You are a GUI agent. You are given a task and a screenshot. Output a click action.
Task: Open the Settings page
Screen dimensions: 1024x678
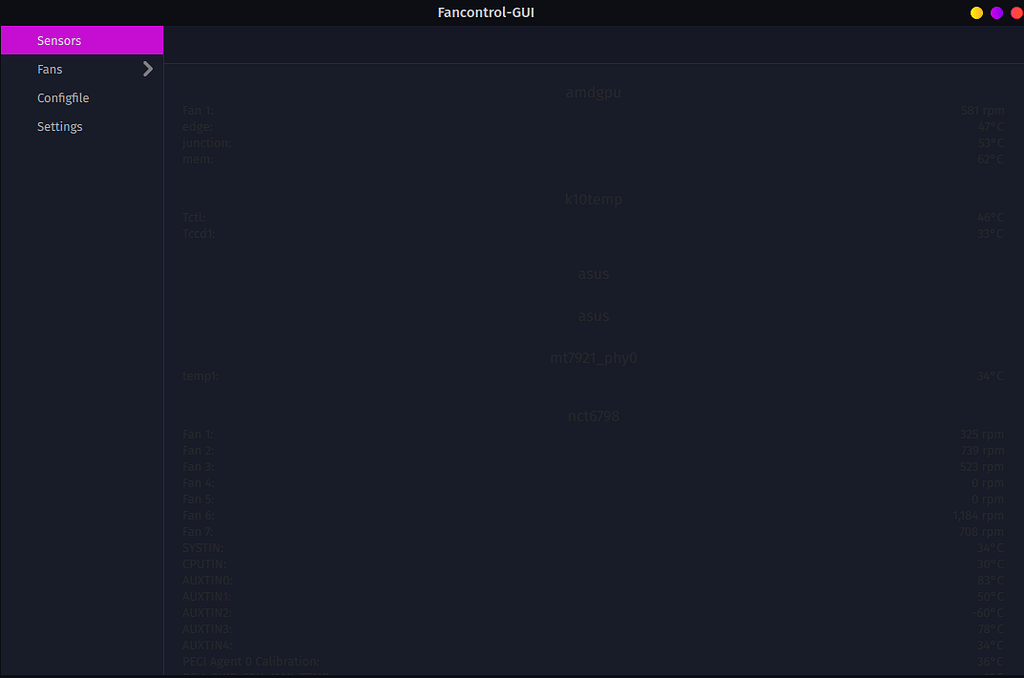coord(59,126)
